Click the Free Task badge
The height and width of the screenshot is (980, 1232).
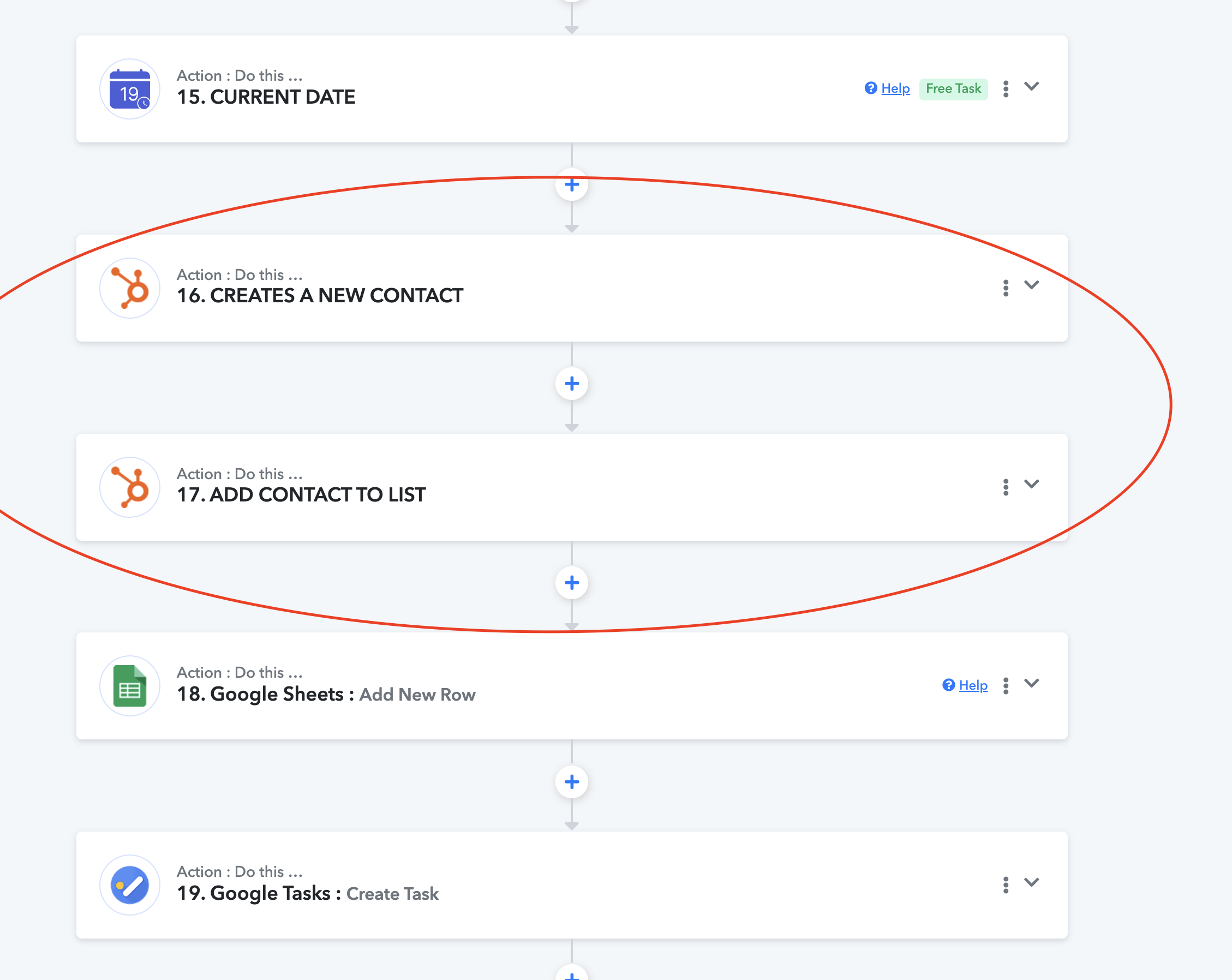click(953, 88)
